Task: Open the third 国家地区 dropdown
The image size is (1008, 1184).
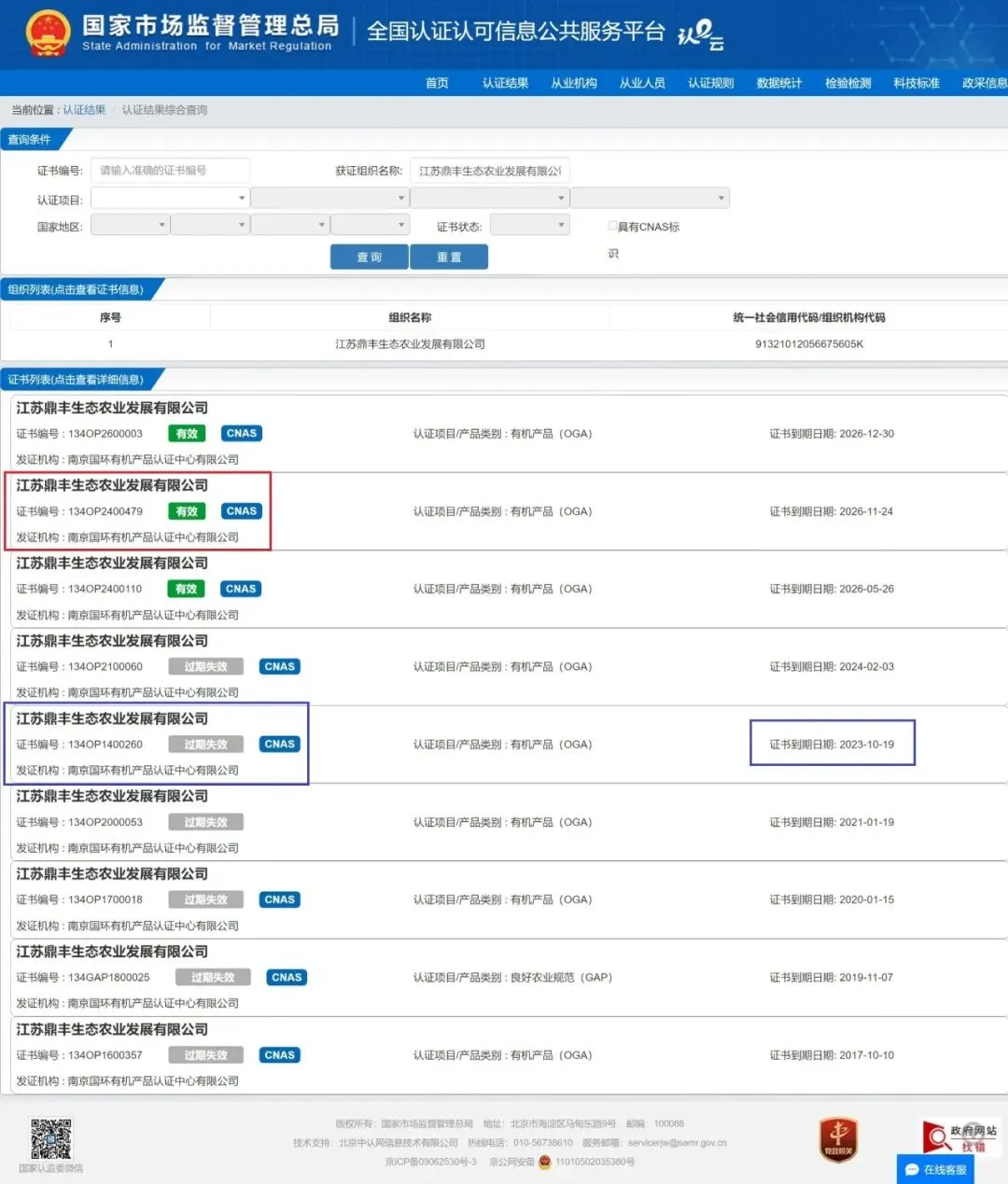Action: coord(290,225)
